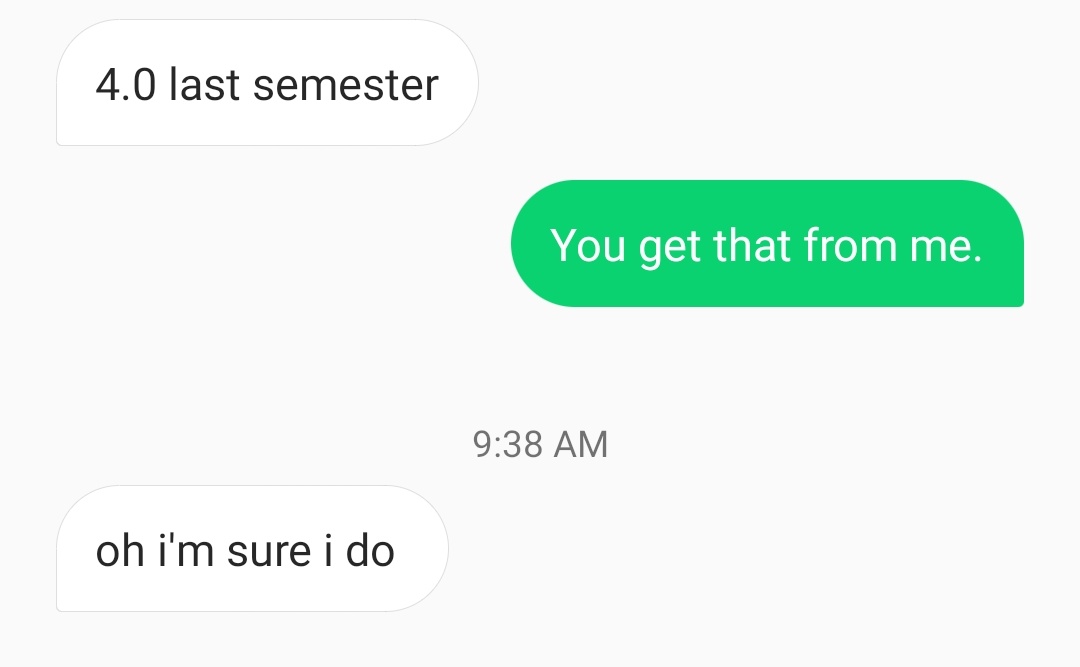Tap the "oh i'm sure i do" message
The width and height of the screenshot is (1080, 667).
click(251, 549)
